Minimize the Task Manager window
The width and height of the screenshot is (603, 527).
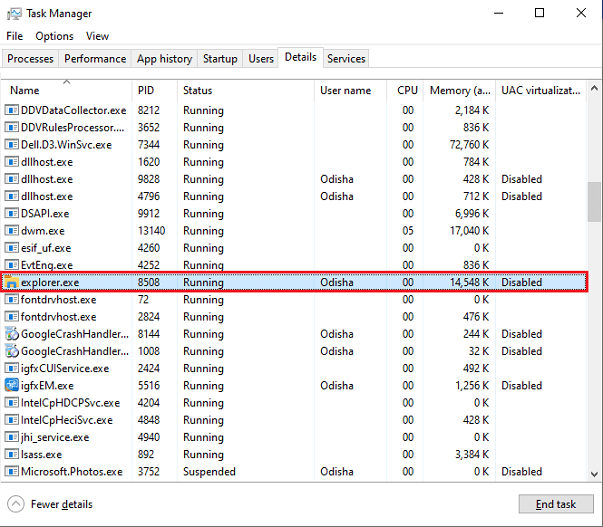click(499, 13)
